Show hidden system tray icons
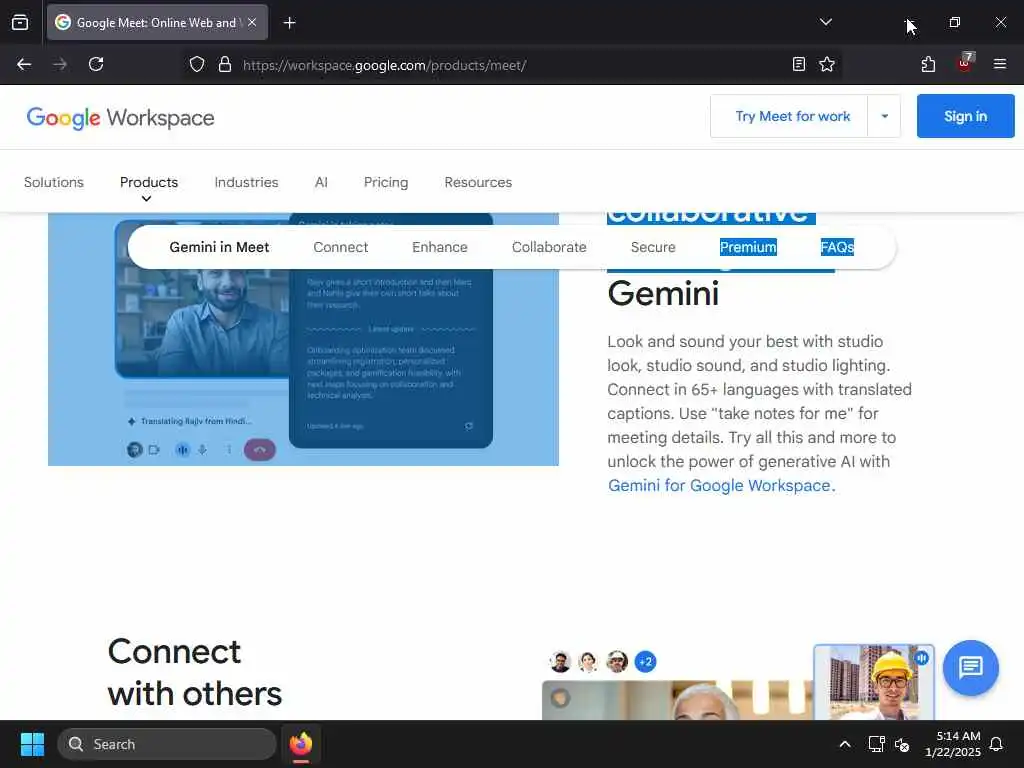The width and height of the screenshot is (1024, 768). 844,744
